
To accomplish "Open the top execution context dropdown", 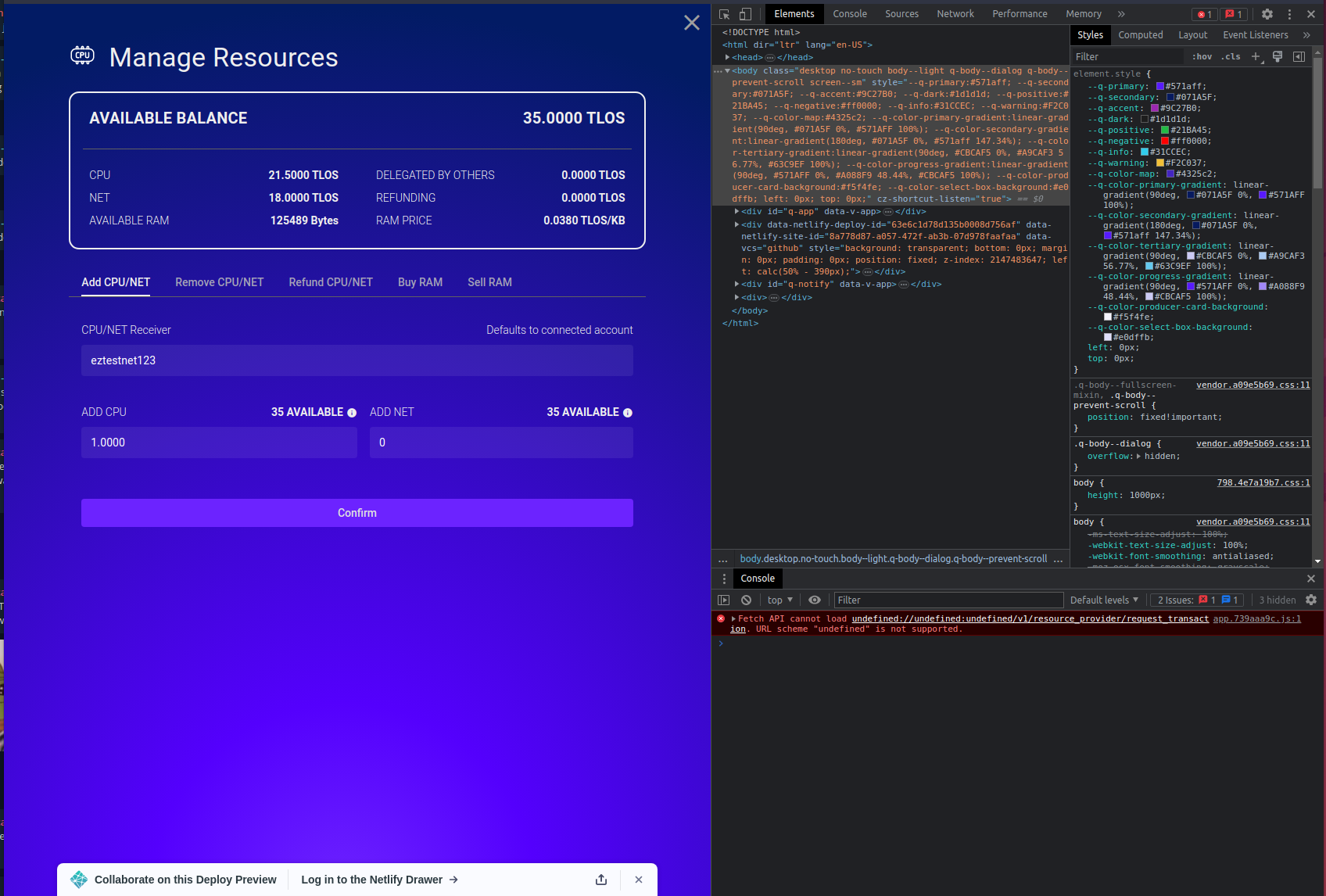I will (x=779, y=600).
